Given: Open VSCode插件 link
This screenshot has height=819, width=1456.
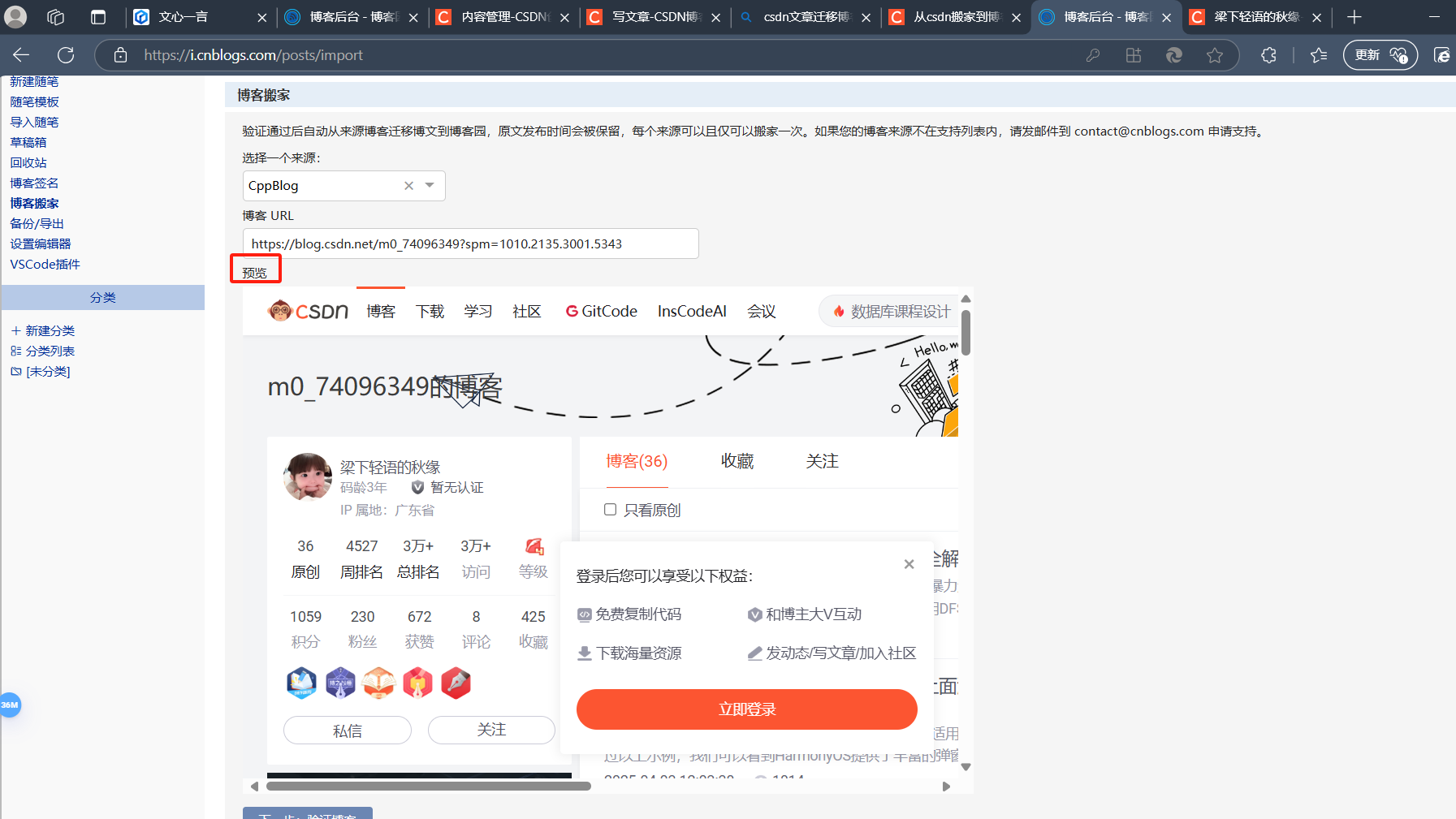Looking at the screenshot, I should [45, 264].
